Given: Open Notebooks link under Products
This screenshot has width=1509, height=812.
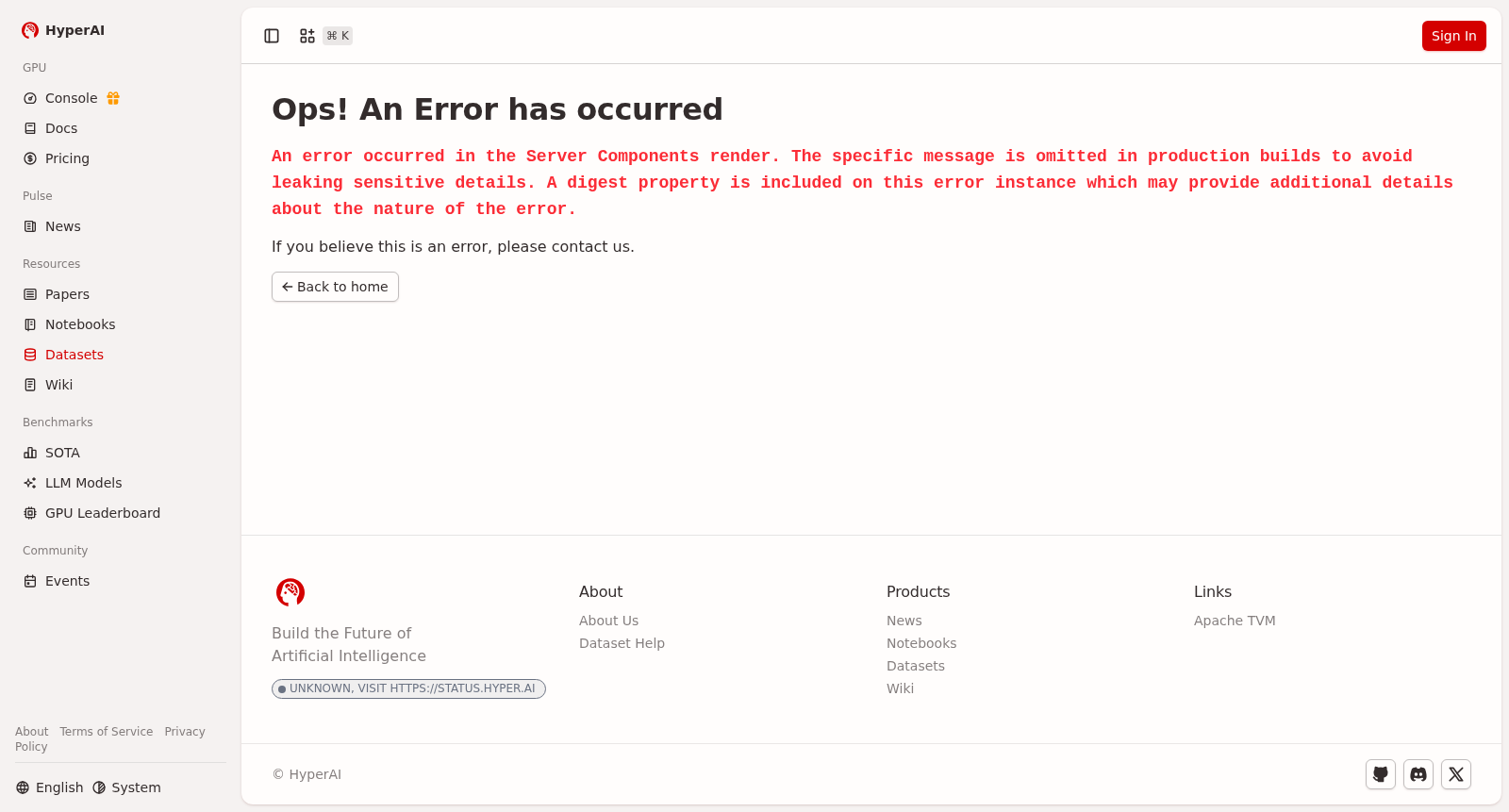Looking at the screenshot, I should [x=921, y=643].
